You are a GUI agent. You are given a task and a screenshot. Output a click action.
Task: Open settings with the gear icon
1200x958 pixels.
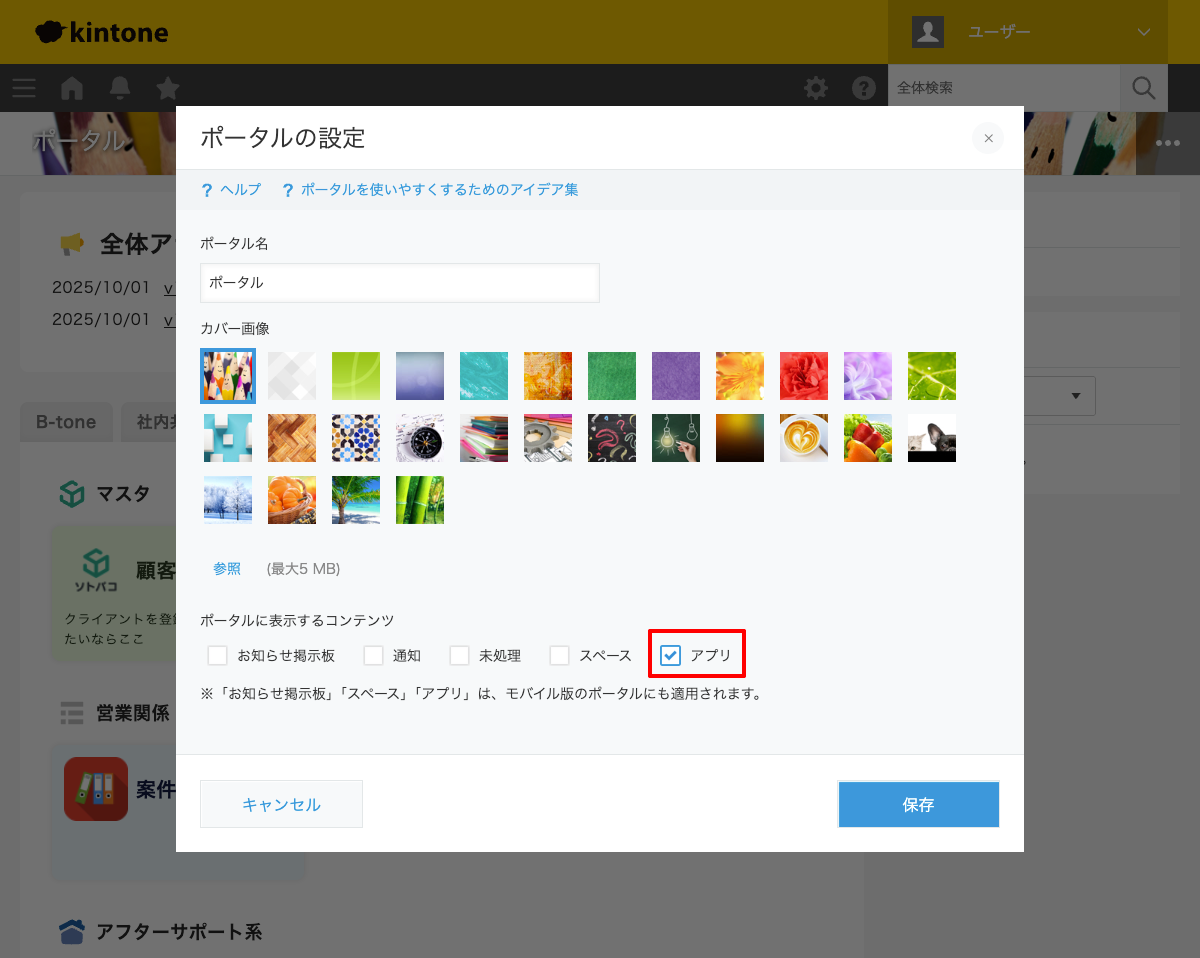tap(815, 88)
